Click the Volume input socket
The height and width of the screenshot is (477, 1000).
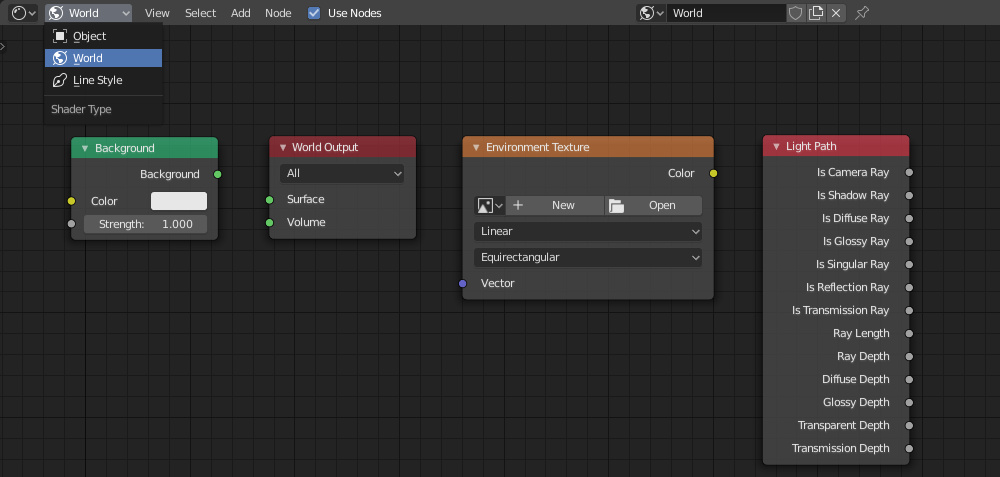pyautogui.click(x=270, y=223)
